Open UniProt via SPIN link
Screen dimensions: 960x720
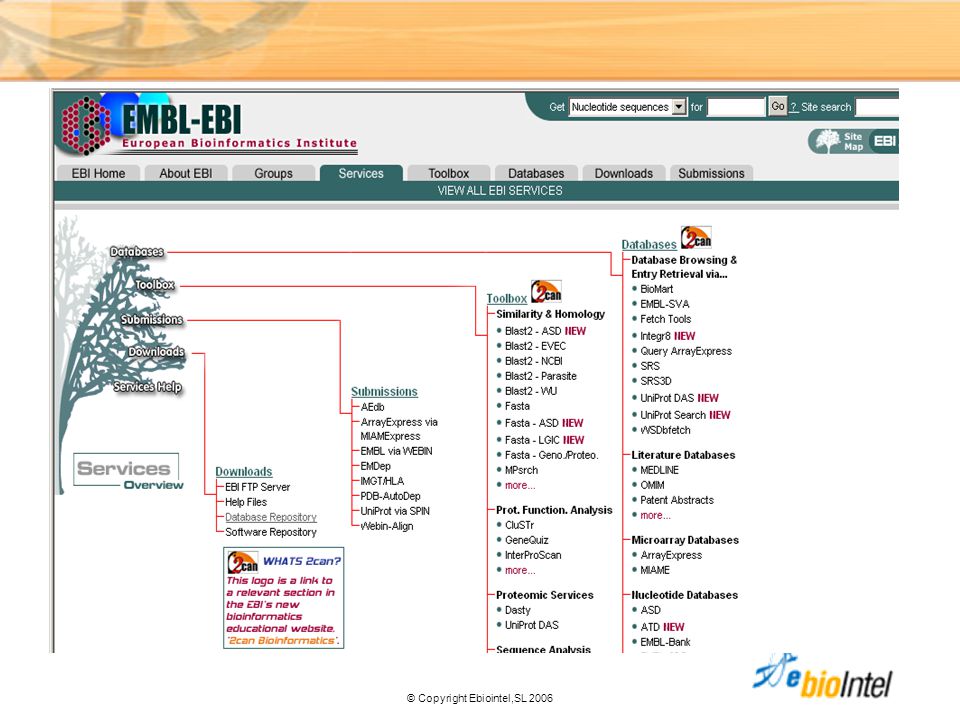395,511
